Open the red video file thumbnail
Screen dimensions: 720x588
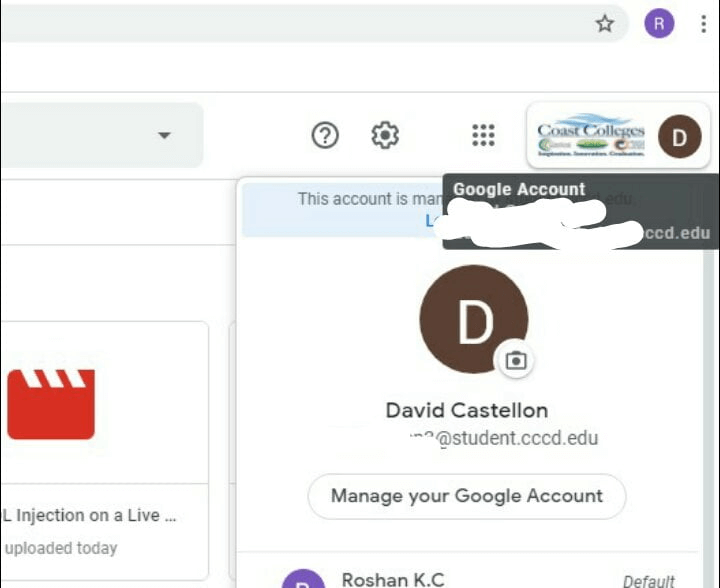51,404
